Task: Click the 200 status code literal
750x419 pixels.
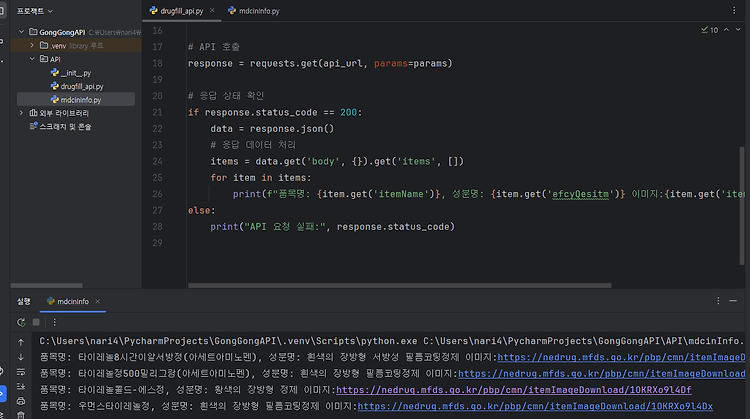Action: (348, 112)
